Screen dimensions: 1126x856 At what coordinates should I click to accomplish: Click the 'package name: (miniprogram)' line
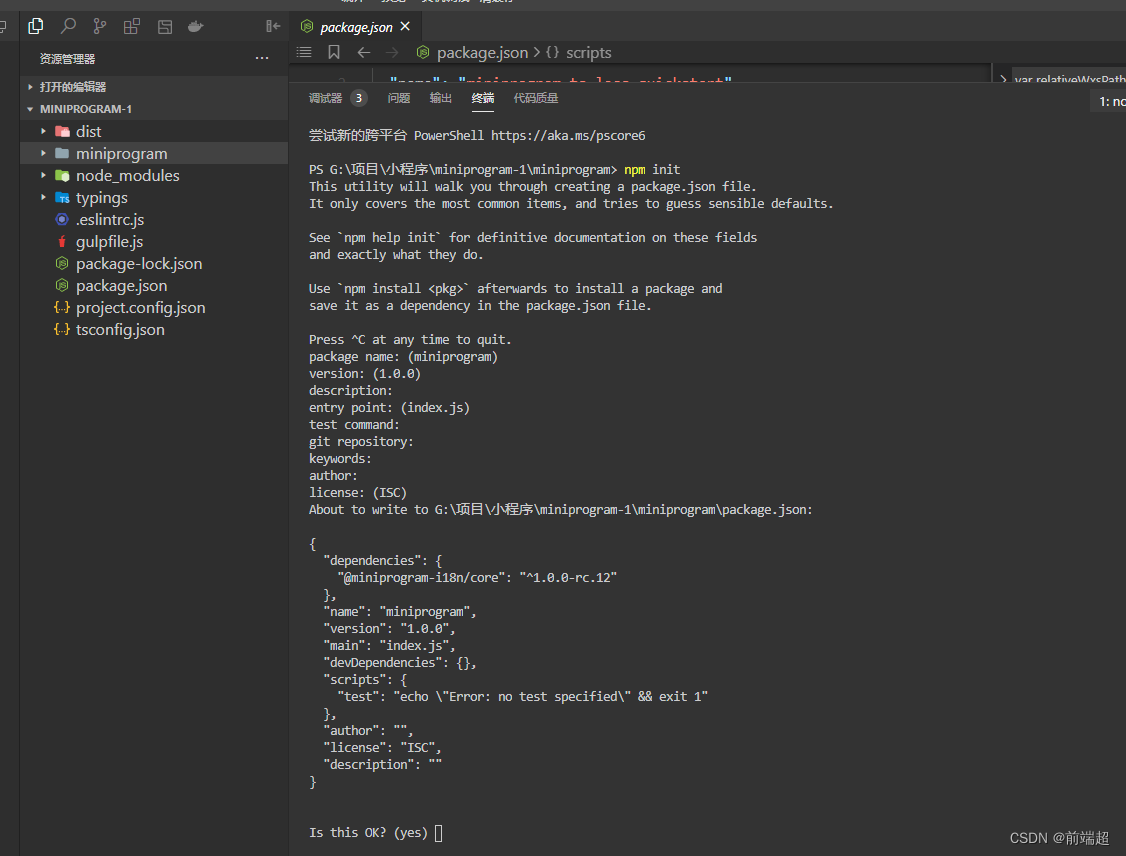coord(404,357)
